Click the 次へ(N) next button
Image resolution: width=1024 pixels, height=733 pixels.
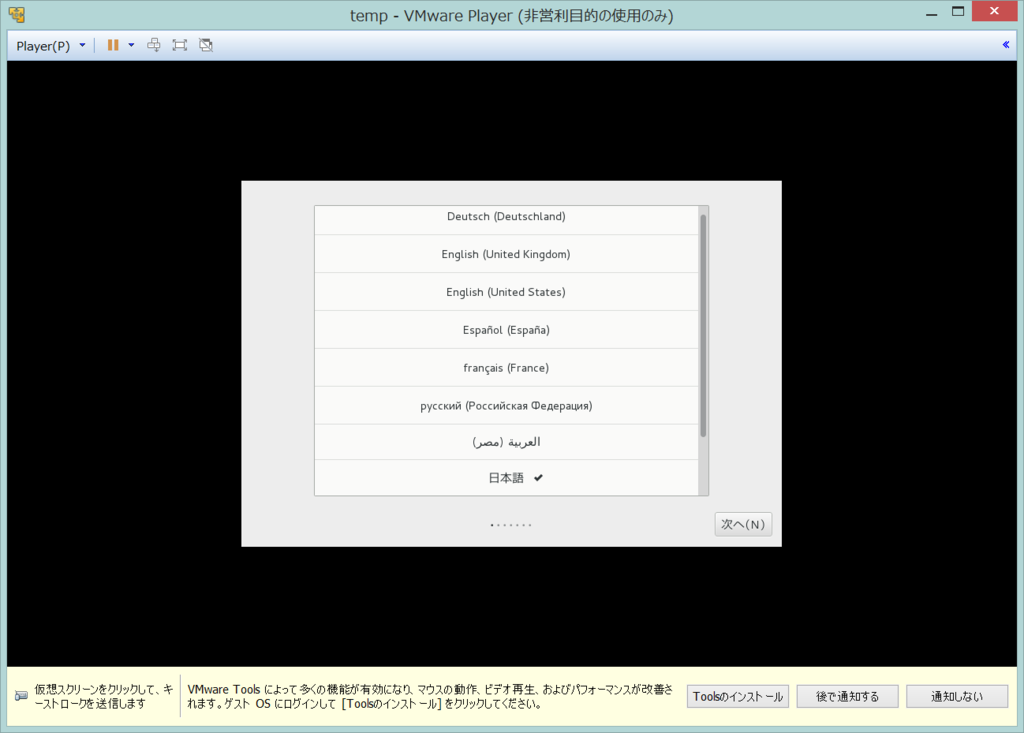pos(743,525)
